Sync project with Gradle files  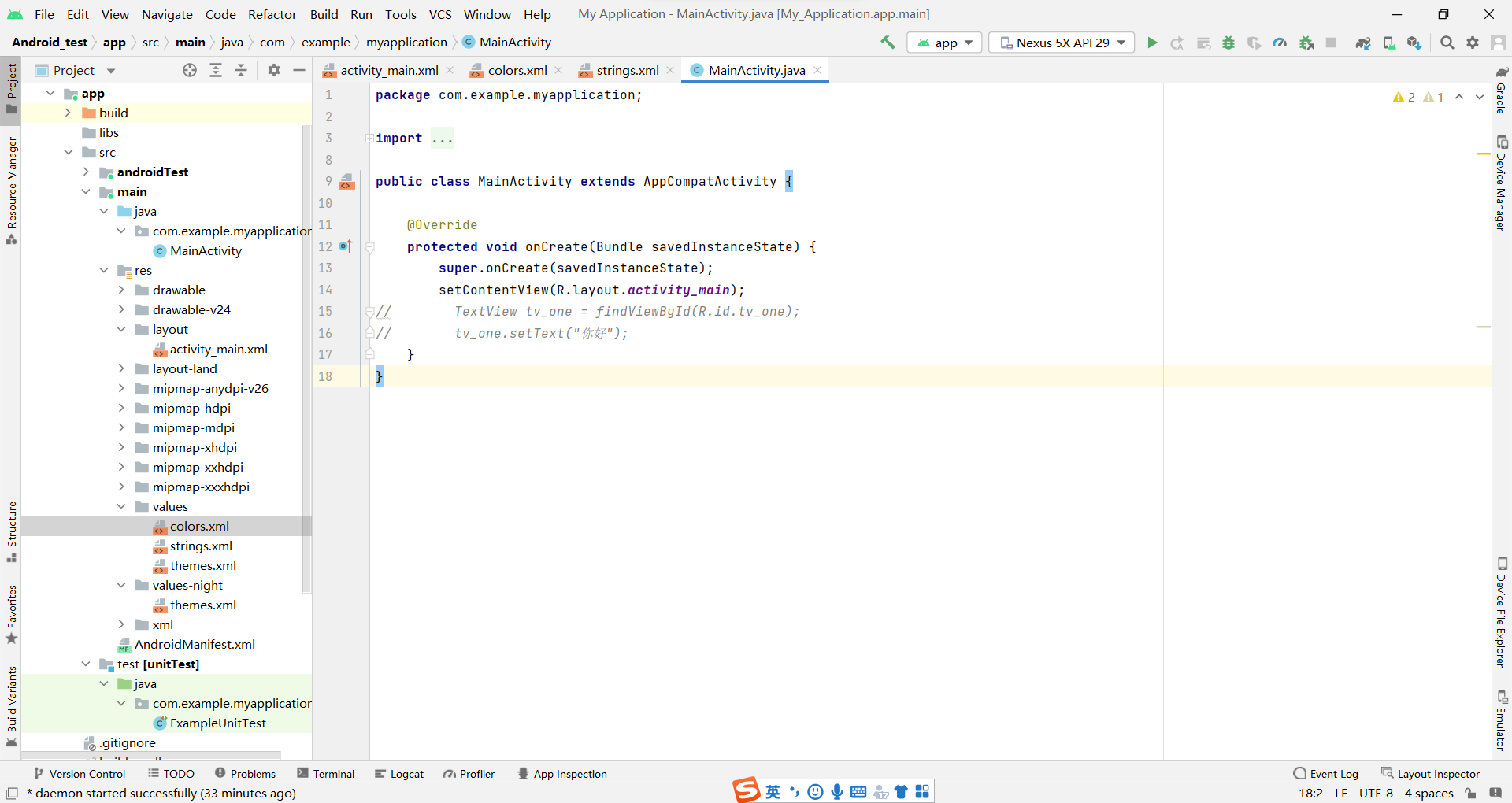(1364, 43)
